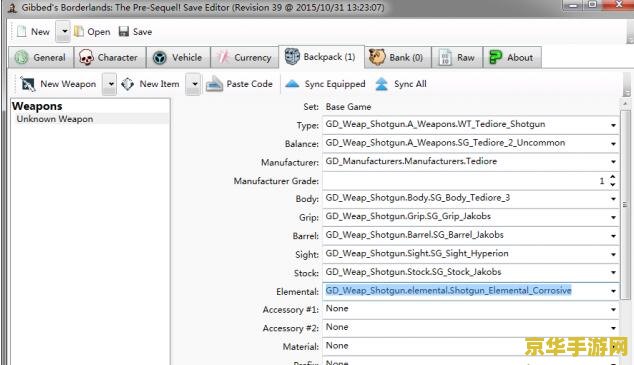Expand the New Item dropdown arrow

coord(194,84)
